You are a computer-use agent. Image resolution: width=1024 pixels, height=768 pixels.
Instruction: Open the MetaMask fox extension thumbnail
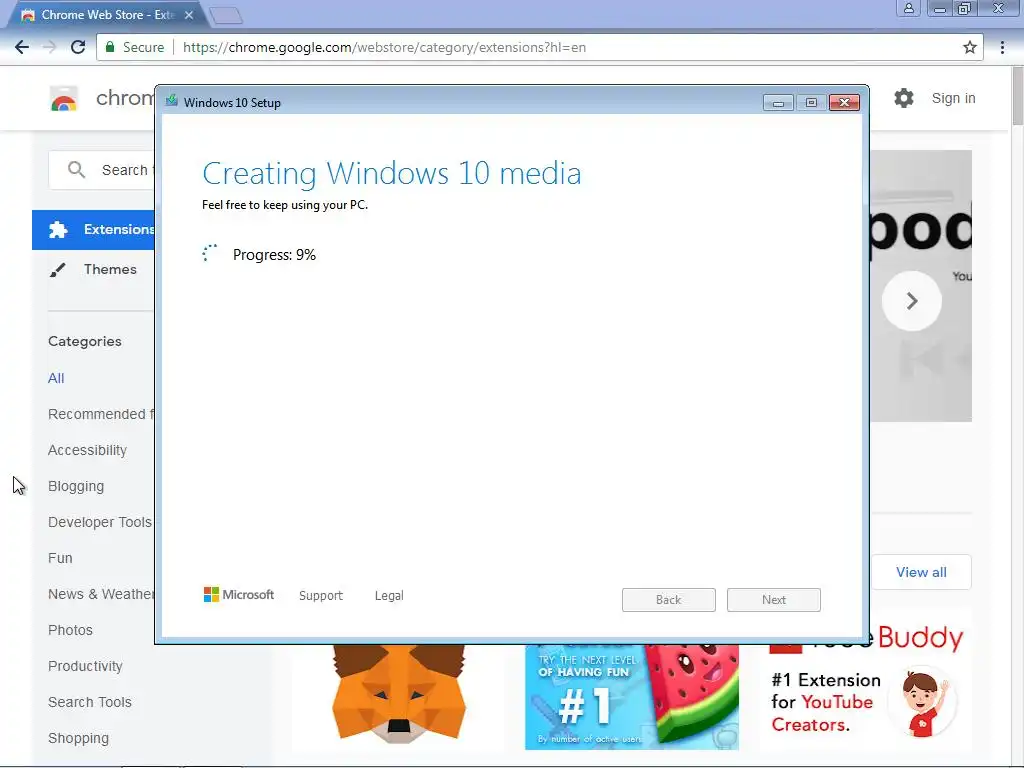(x=398, y=694)
